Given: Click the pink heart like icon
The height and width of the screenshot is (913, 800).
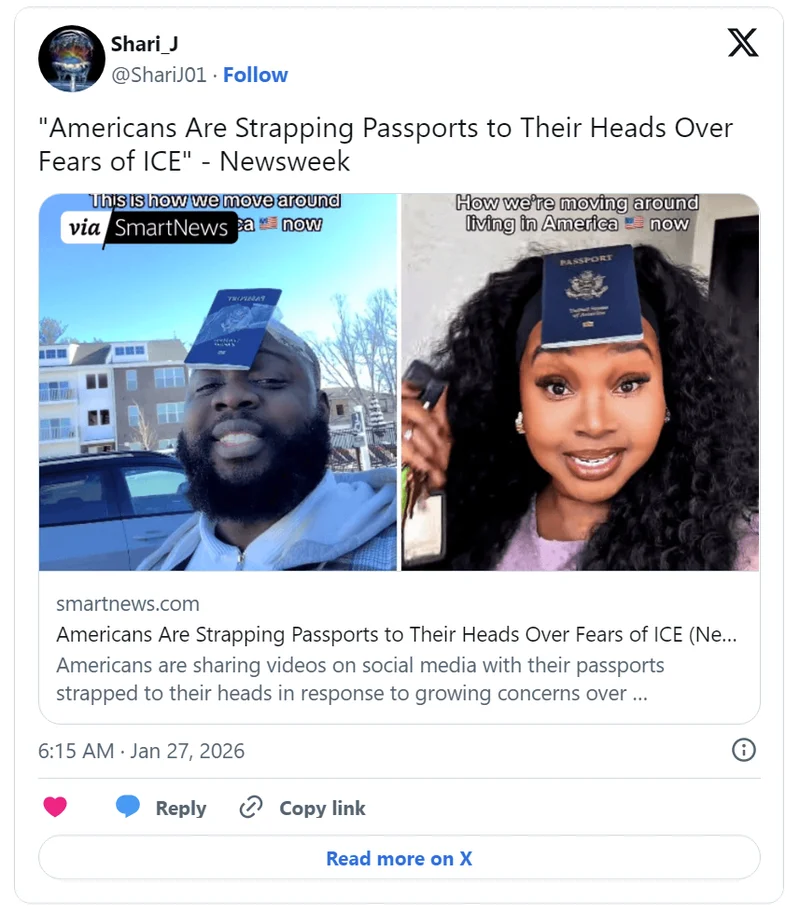Looking at the screenshot, I should point(55,807).
